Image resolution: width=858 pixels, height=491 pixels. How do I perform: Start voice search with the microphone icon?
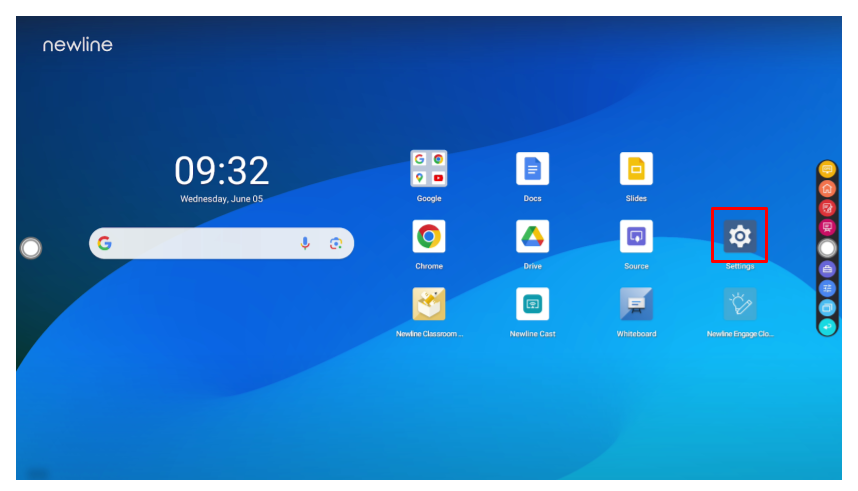[x=305, y=243]
